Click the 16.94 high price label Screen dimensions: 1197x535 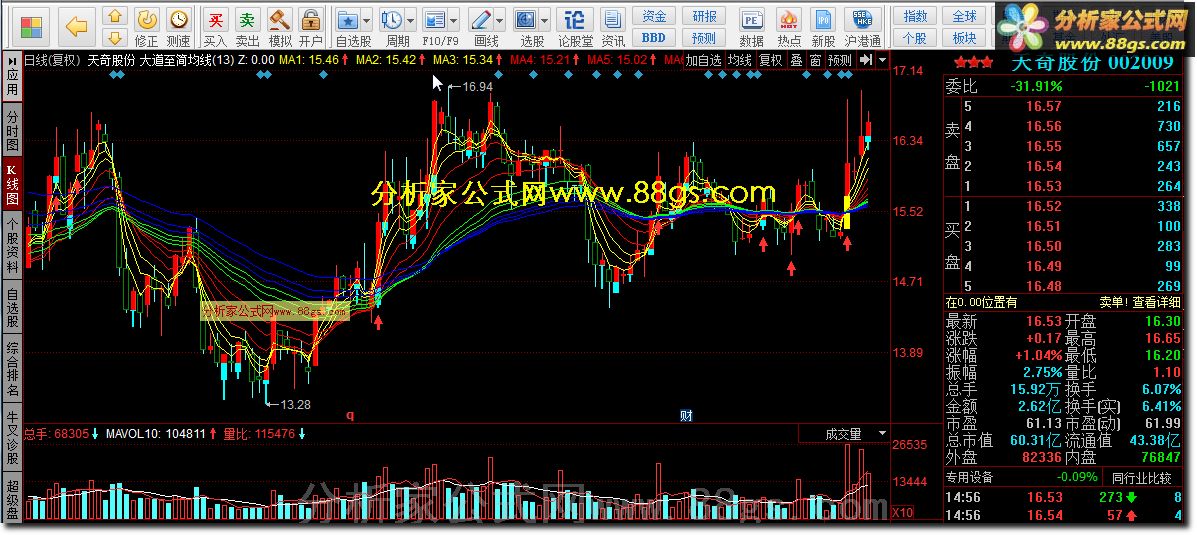[x=478, y=87]
